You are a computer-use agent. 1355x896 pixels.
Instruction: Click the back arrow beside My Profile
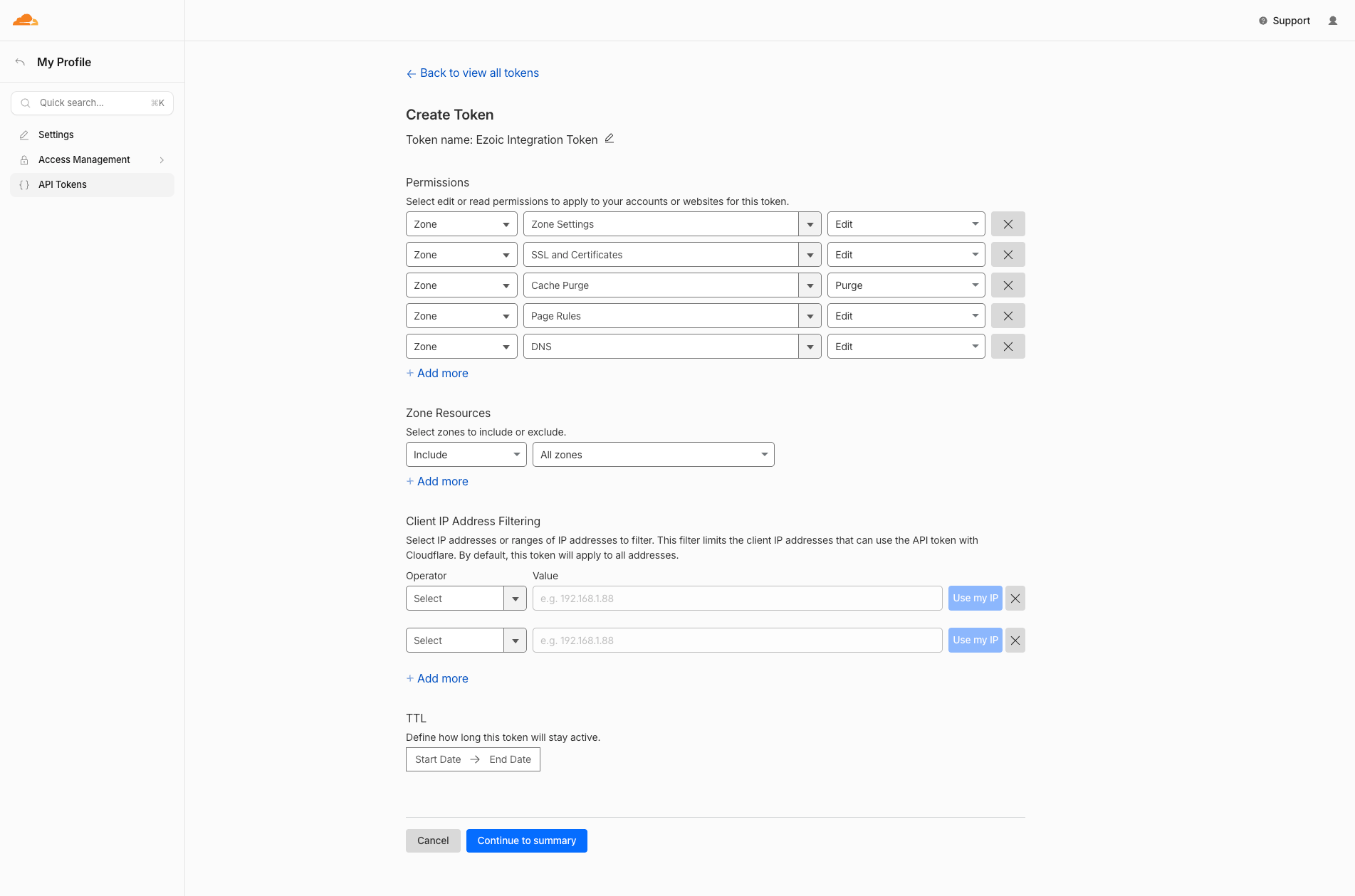pyautogui.click(x=20, y=62)
